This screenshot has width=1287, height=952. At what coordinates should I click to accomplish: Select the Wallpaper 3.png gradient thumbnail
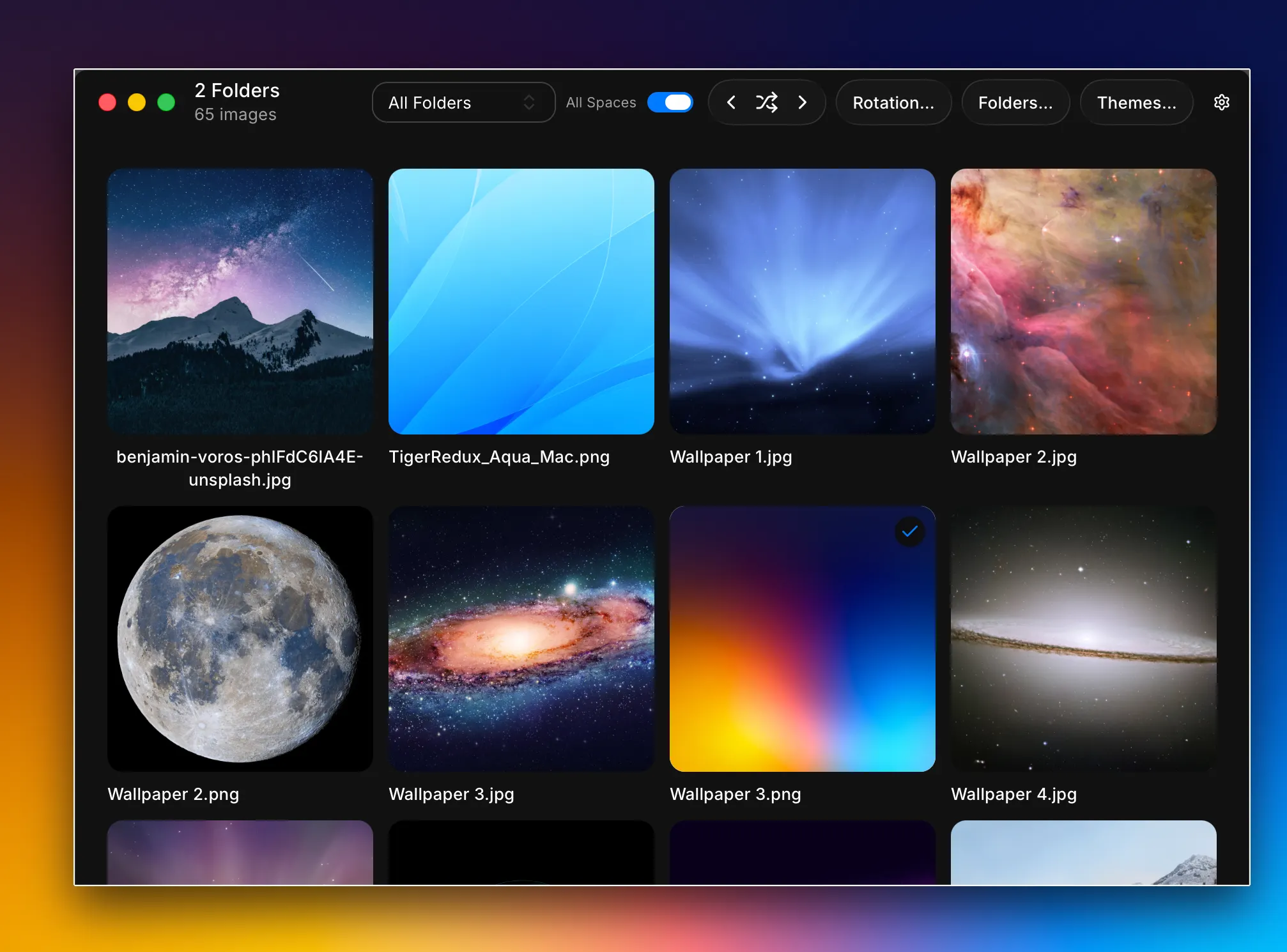[x=803, y=639]
